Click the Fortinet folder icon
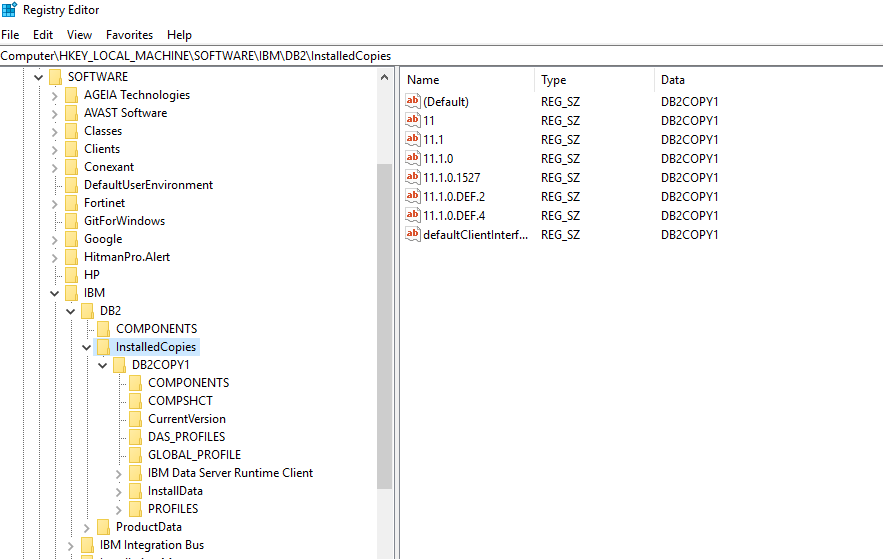Screen dimensions: 883x559 point(72,203)
